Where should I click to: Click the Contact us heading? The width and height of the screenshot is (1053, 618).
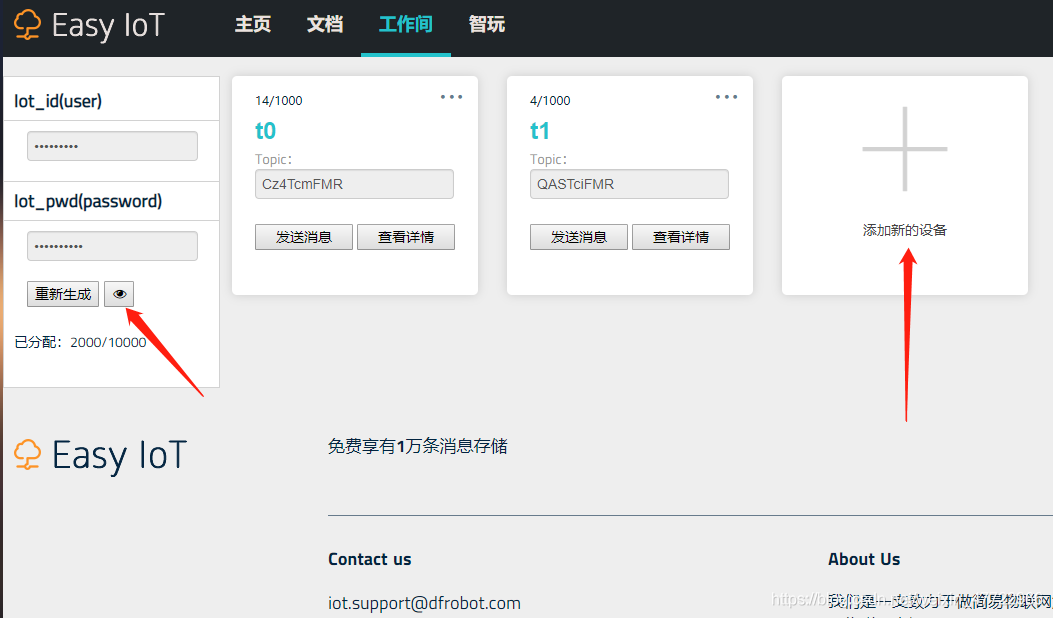369,559
